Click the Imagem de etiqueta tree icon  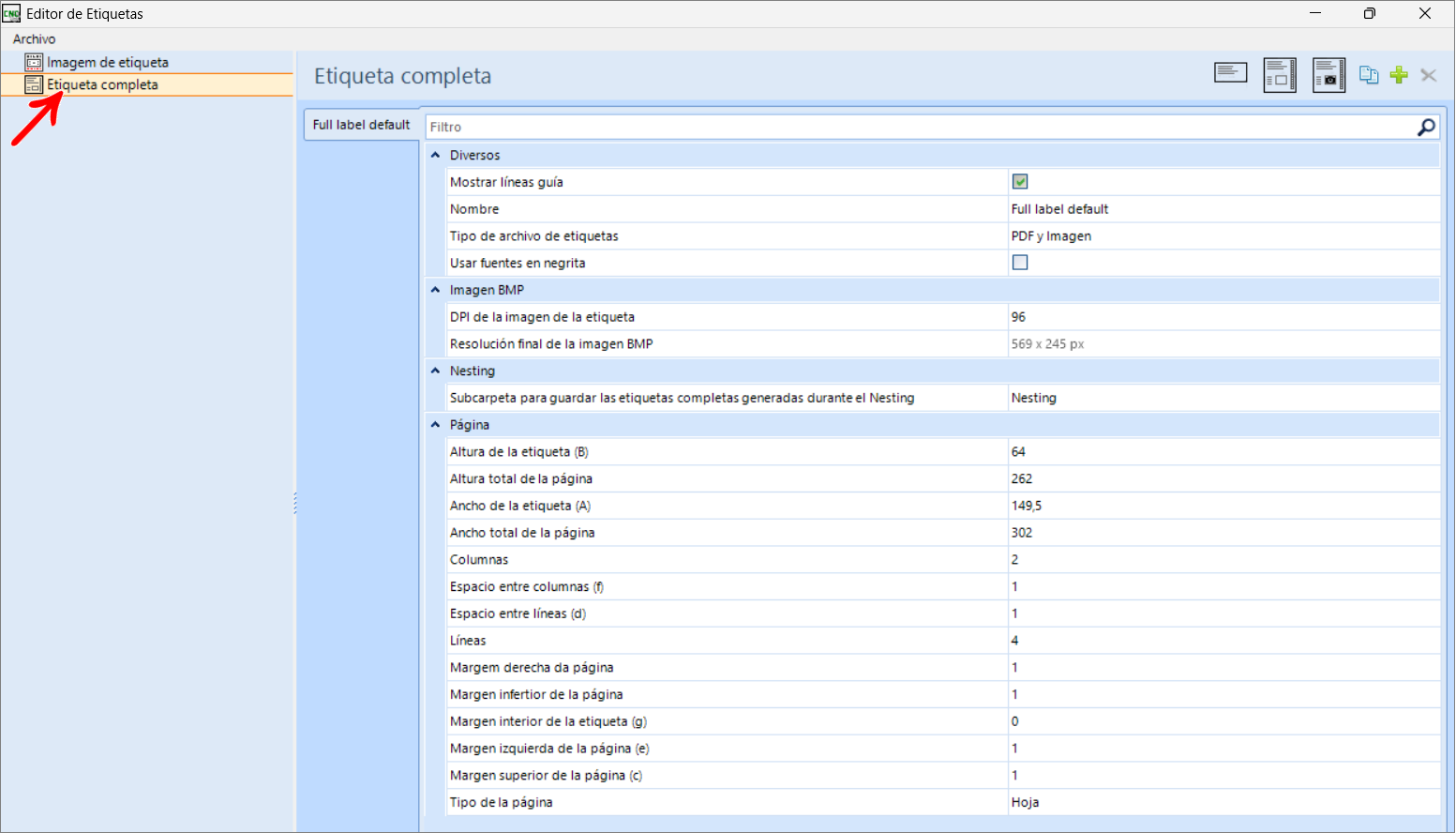click(x=34, y=62)
